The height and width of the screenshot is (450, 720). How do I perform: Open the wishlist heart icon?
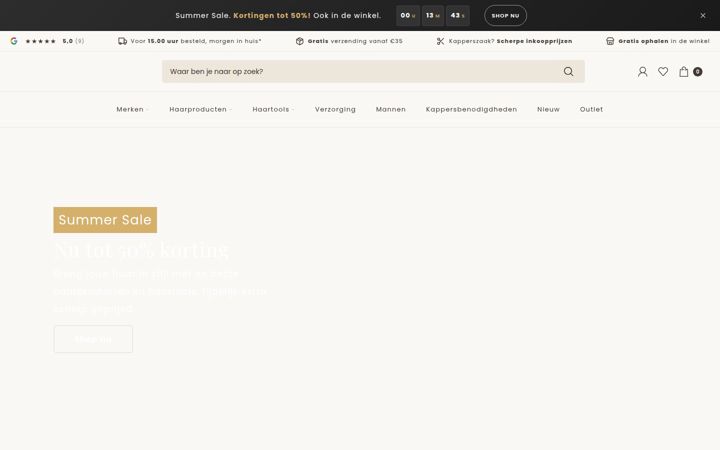coord(663,72)
